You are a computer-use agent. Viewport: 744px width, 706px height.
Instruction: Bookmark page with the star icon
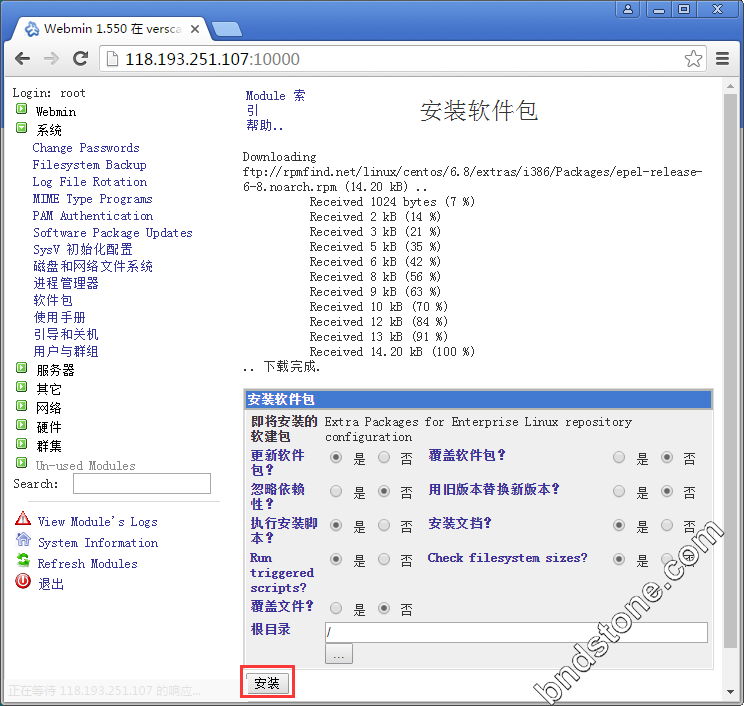point(693,59)
